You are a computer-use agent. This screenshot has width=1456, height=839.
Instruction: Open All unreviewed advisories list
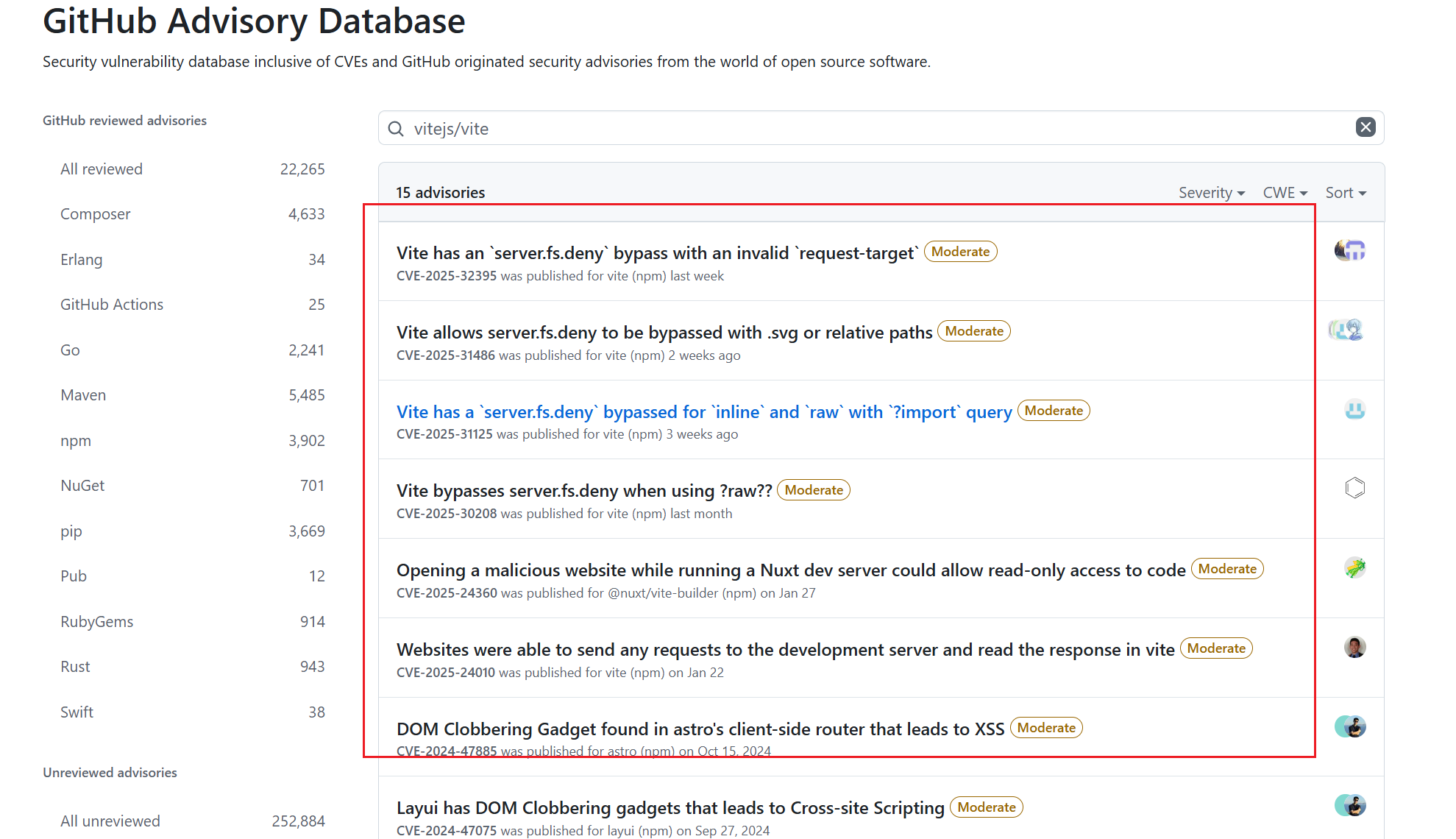110,821
